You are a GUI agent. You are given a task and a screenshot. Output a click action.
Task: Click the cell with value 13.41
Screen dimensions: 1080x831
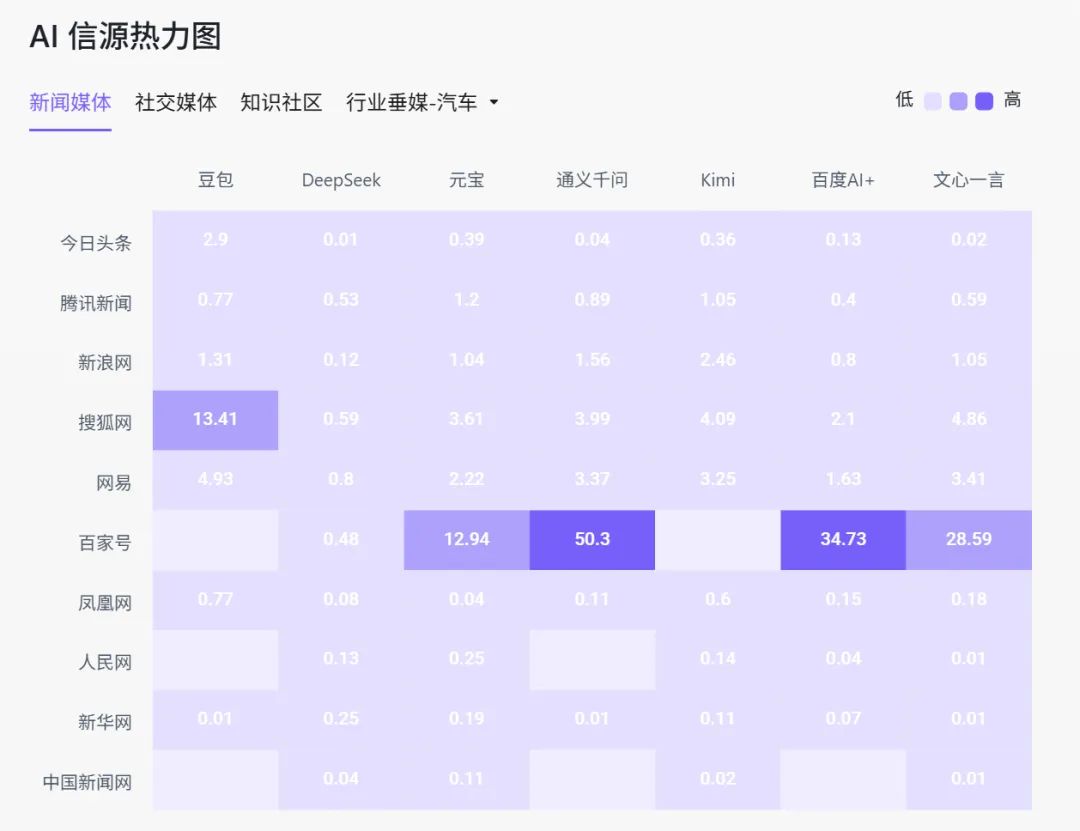pos(215,420)
